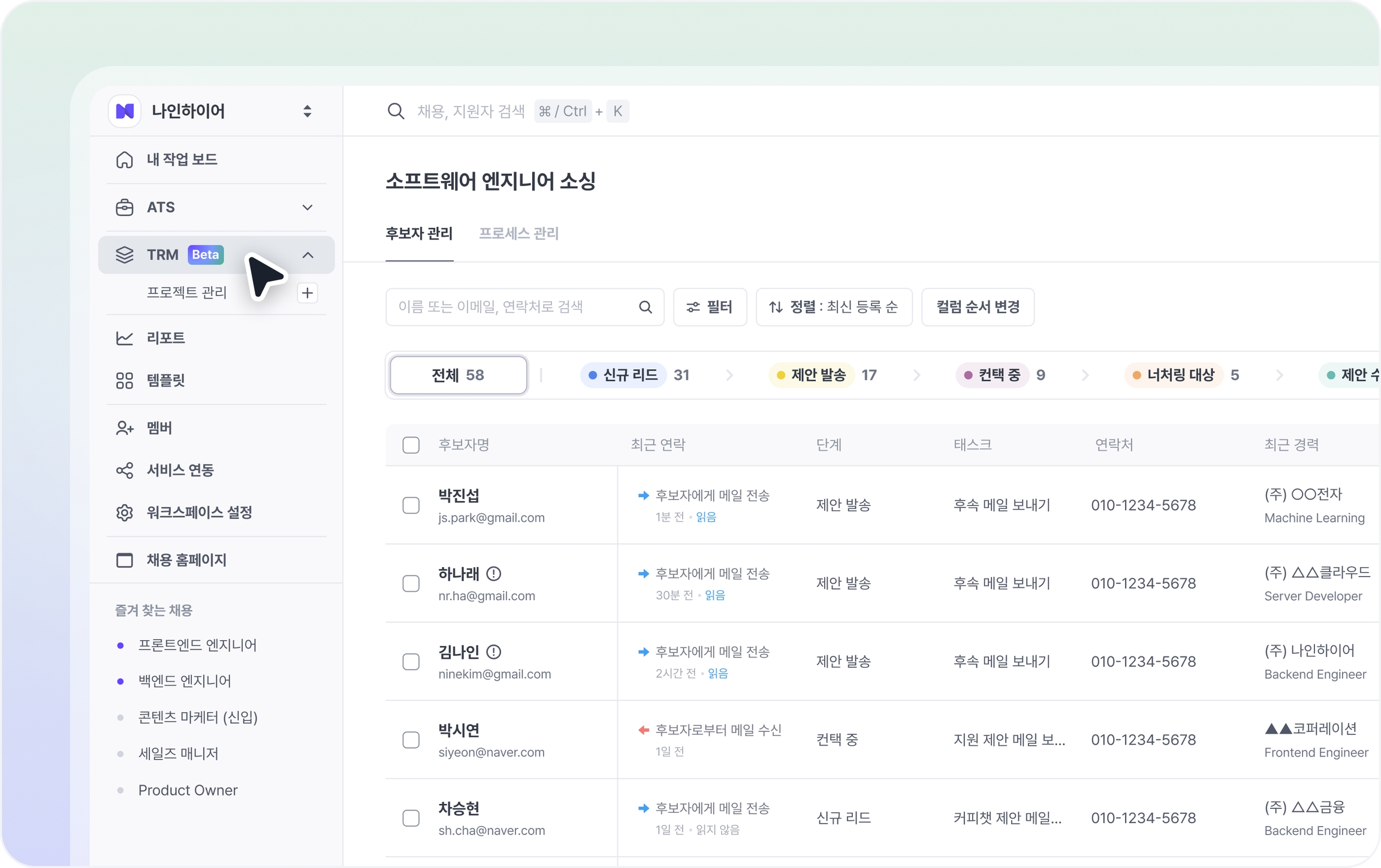Click the plus icon beside 프로젝트 관리
Screen dimensions: 1381x868
(x=307, y=293)
